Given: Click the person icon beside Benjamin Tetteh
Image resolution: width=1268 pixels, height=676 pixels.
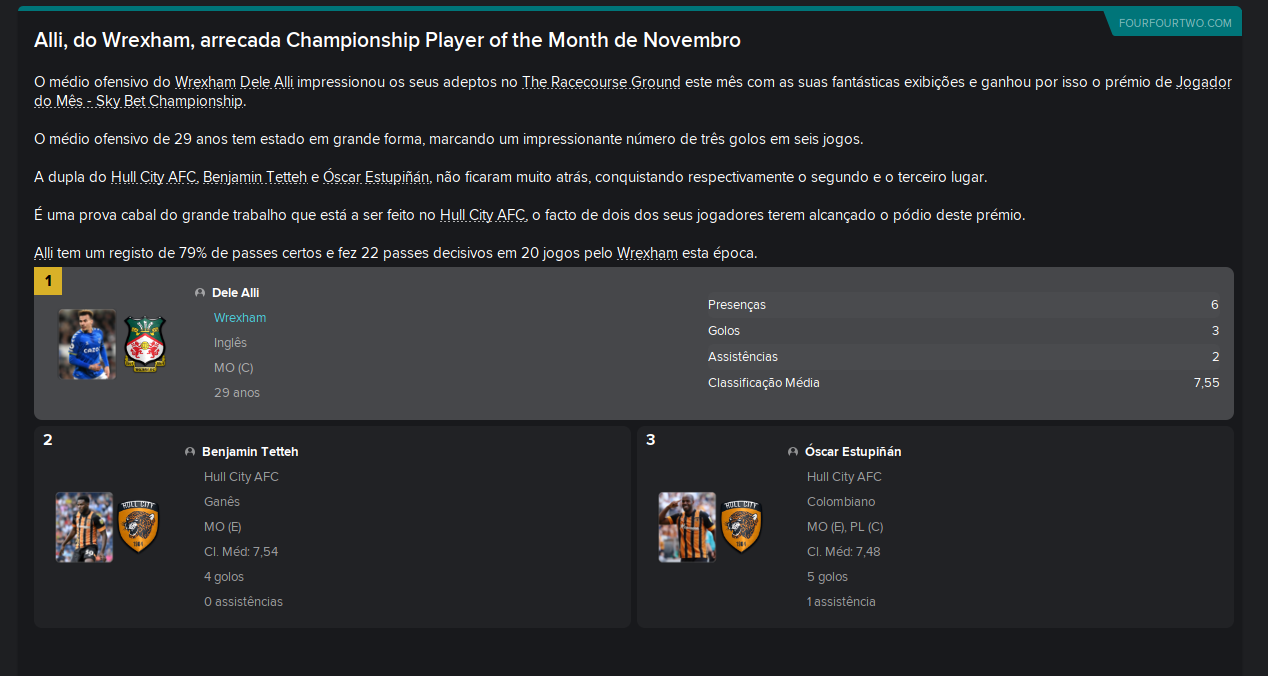Looking at the screenshot, I should coord(190,452).
